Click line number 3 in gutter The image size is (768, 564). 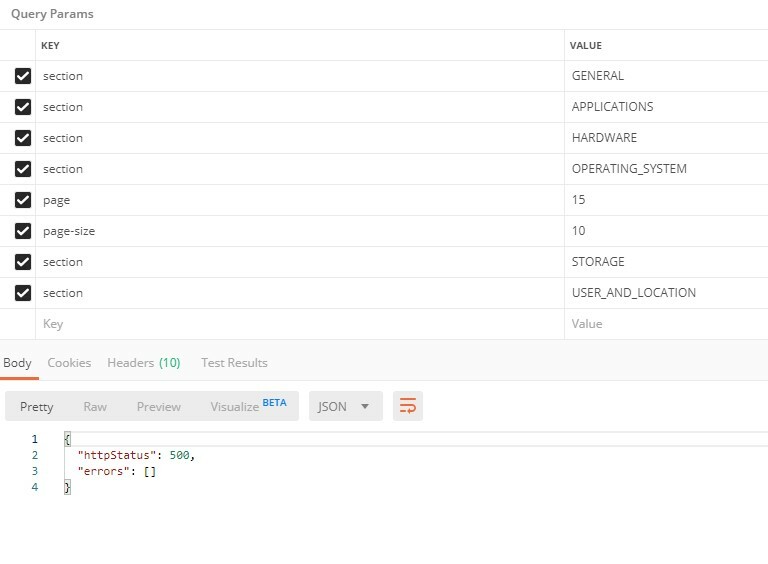coord(35,471)
